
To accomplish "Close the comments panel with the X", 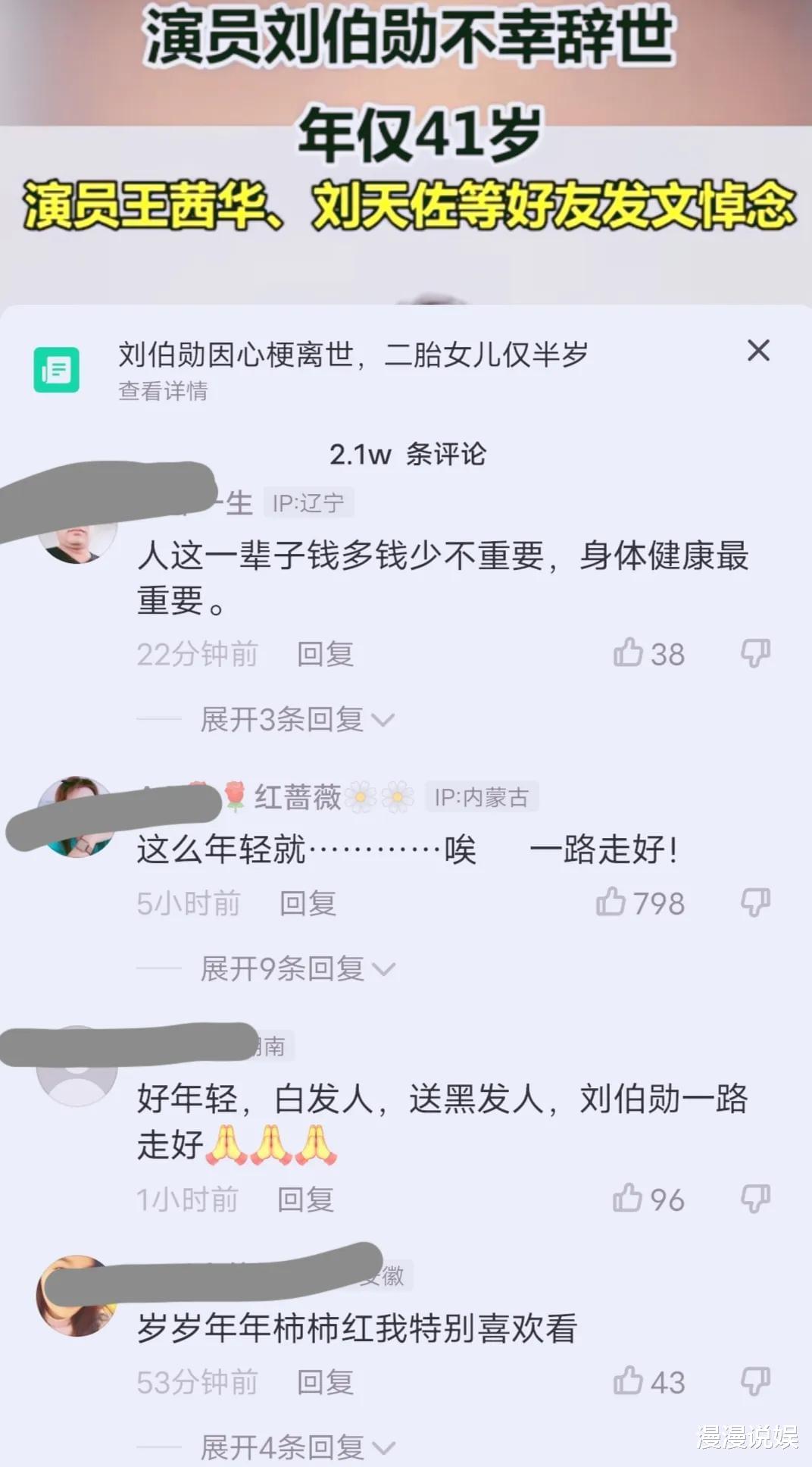I will [758, 351].
